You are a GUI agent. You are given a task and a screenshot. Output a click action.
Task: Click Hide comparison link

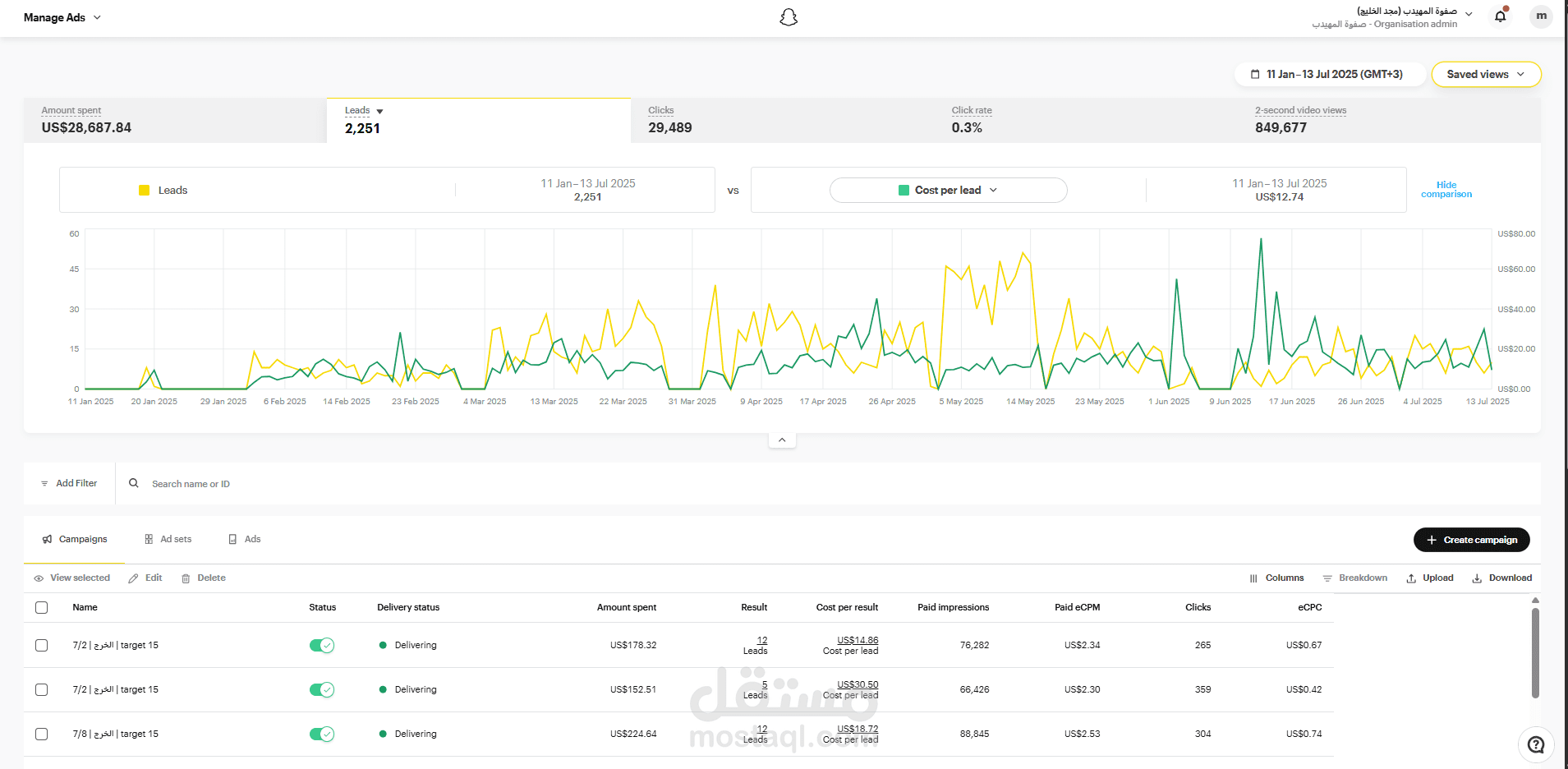(x=1446, y=190)
